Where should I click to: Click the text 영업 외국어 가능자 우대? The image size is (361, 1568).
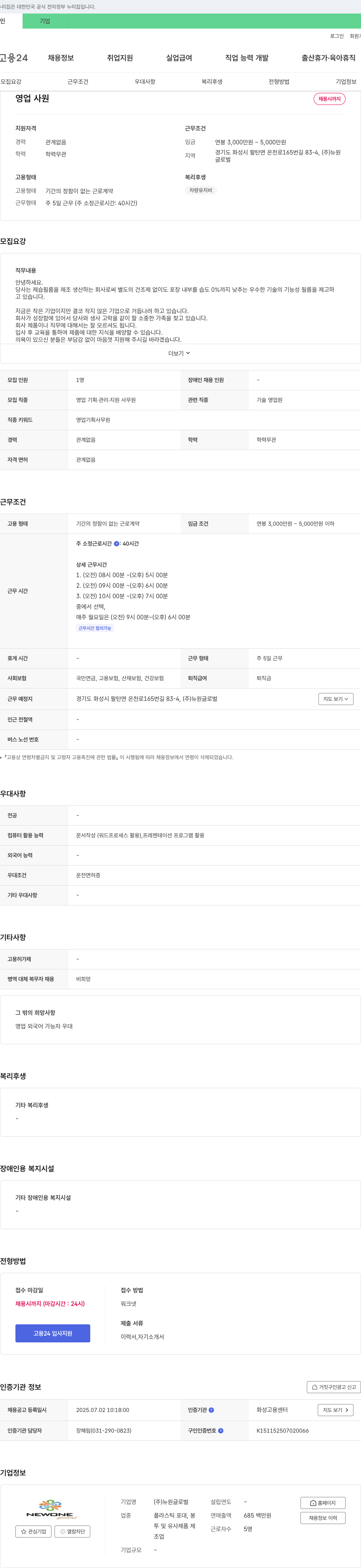click(x=44, y=1026)
